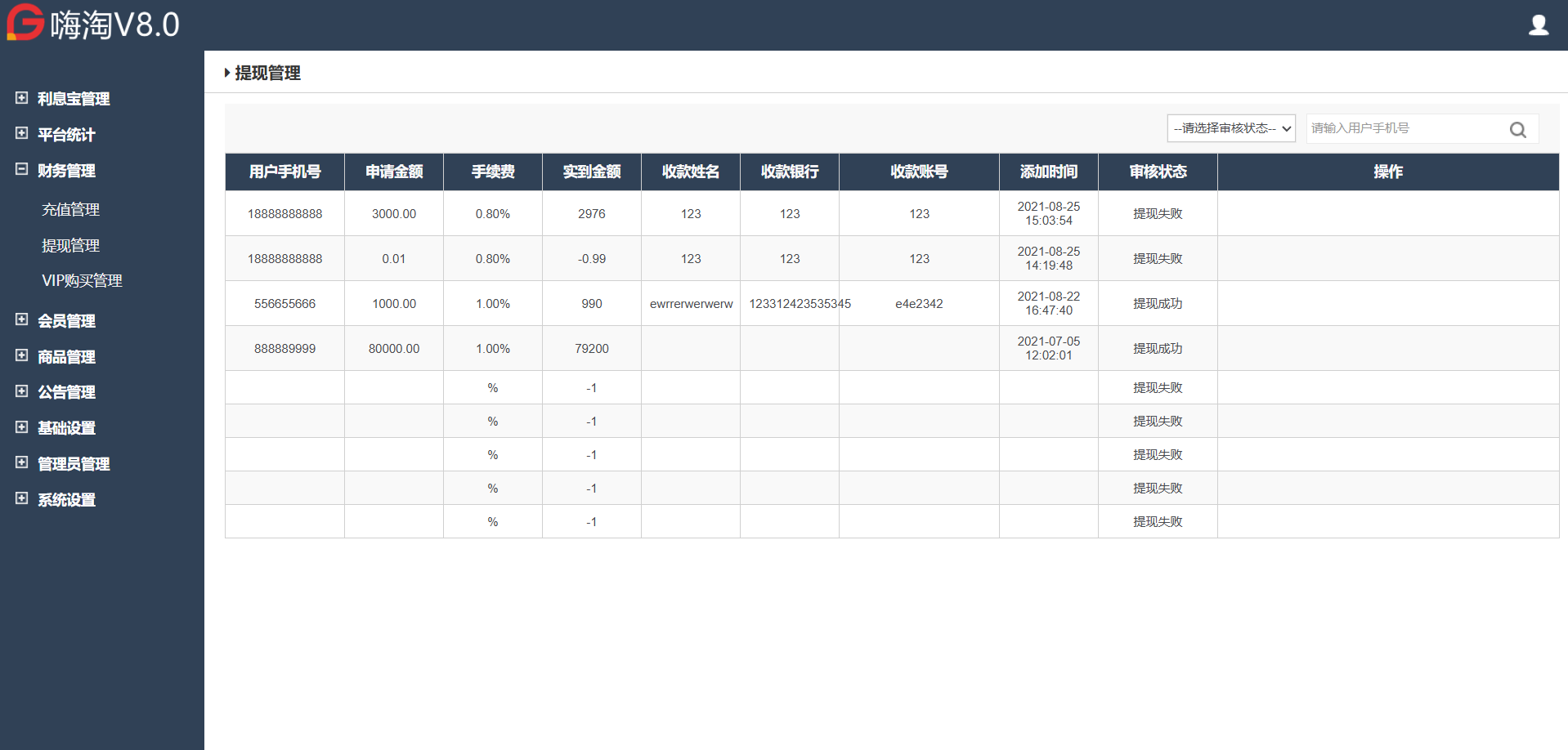1568x750 pixels.
Task: Click the 嗨淘V8.0 title text
Action: [x=115, y=25]
